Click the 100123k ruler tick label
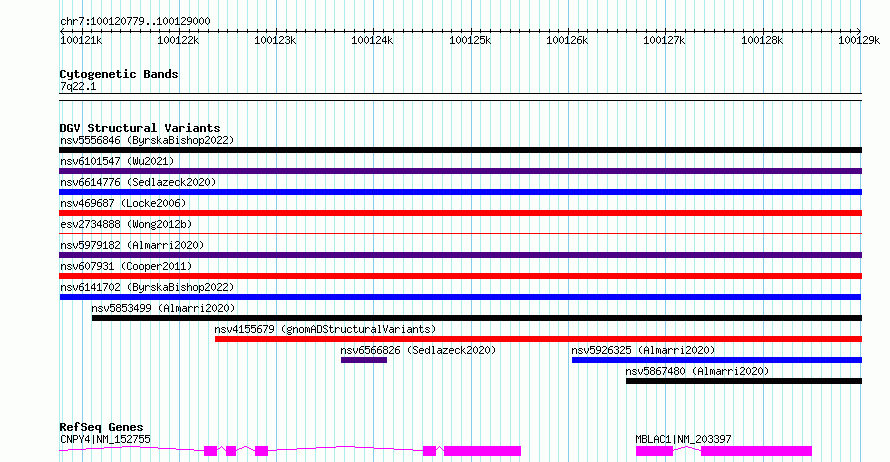 (x=275, y=40)
